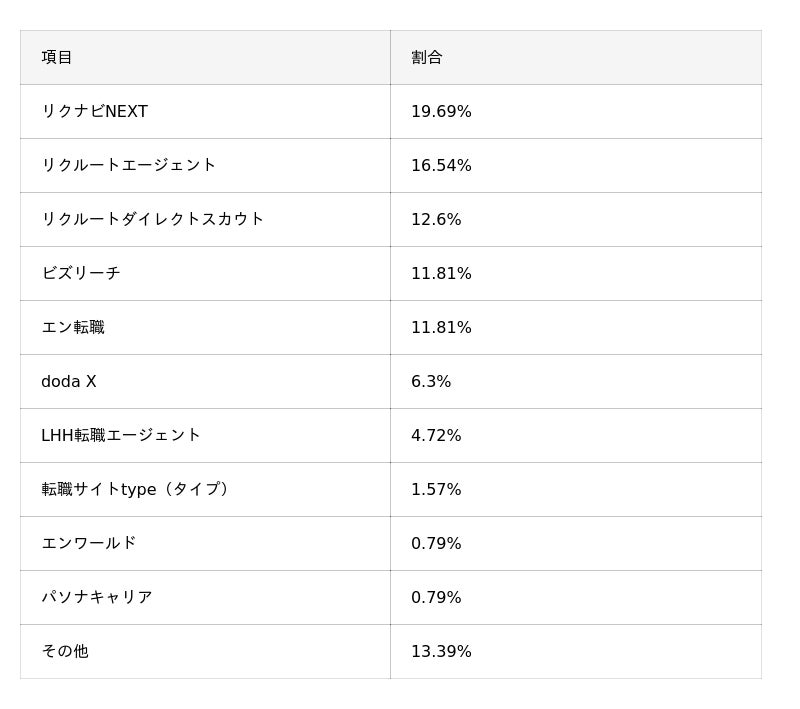
Task: Select the LHH転職エージェント row label
Action: 121,435
